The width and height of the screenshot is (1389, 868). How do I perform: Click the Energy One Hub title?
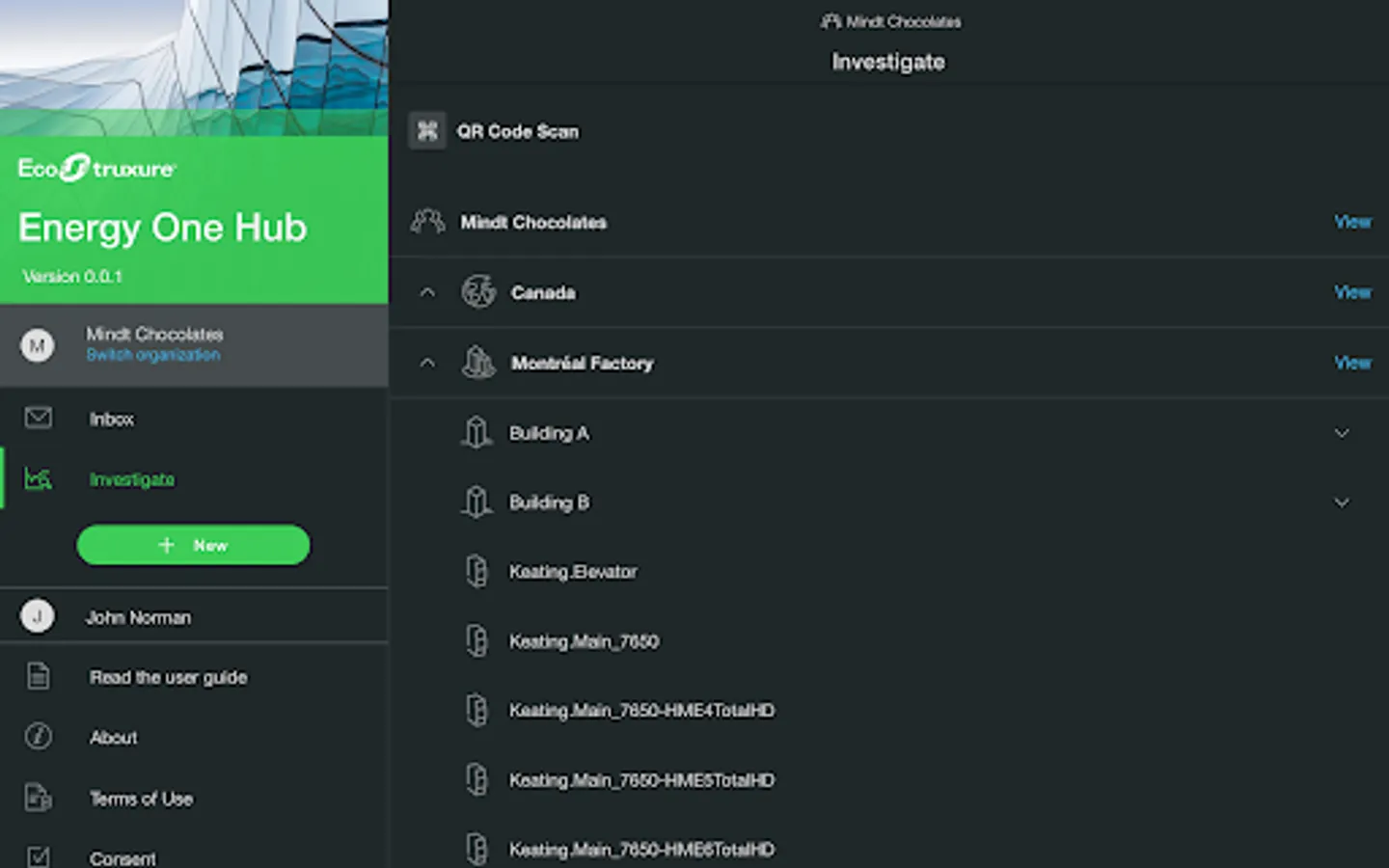(162, 228)
